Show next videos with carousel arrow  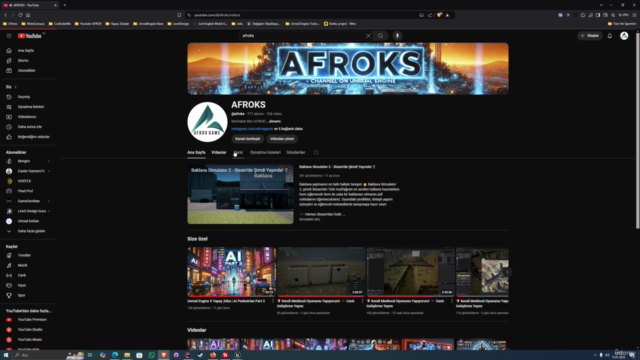coord(507,272)
